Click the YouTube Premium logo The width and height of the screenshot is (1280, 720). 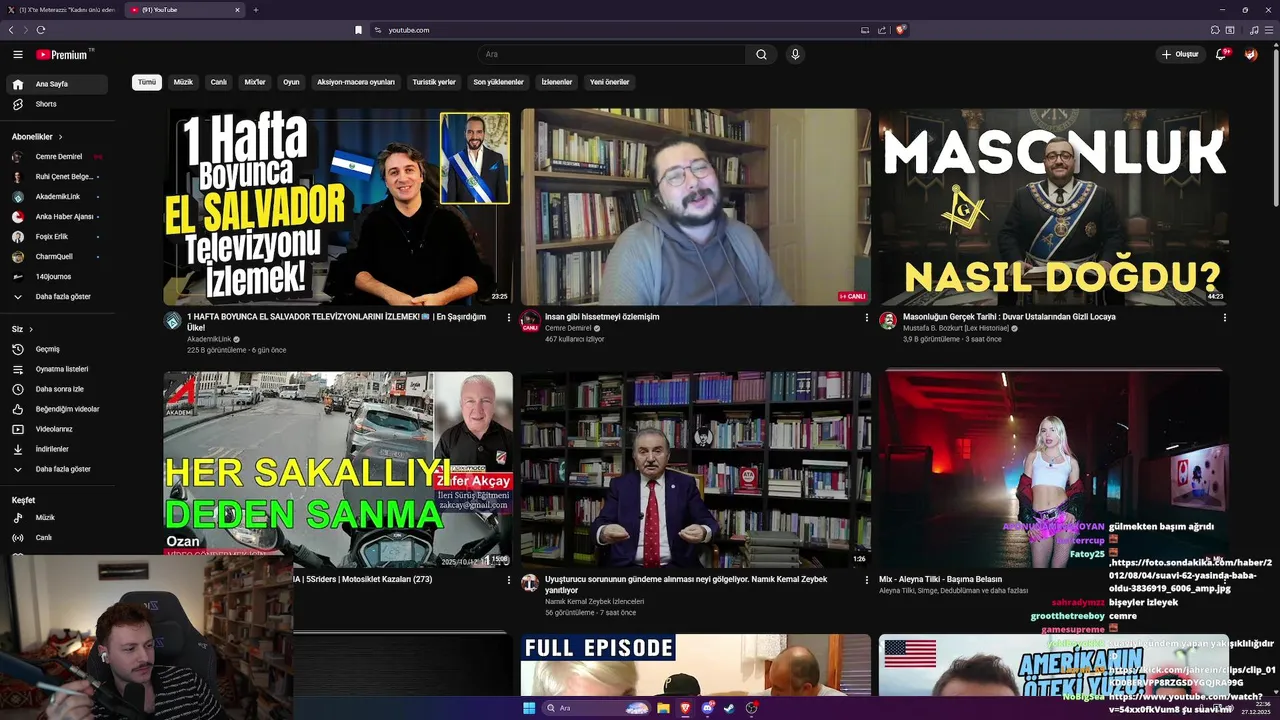pos(63,55)
